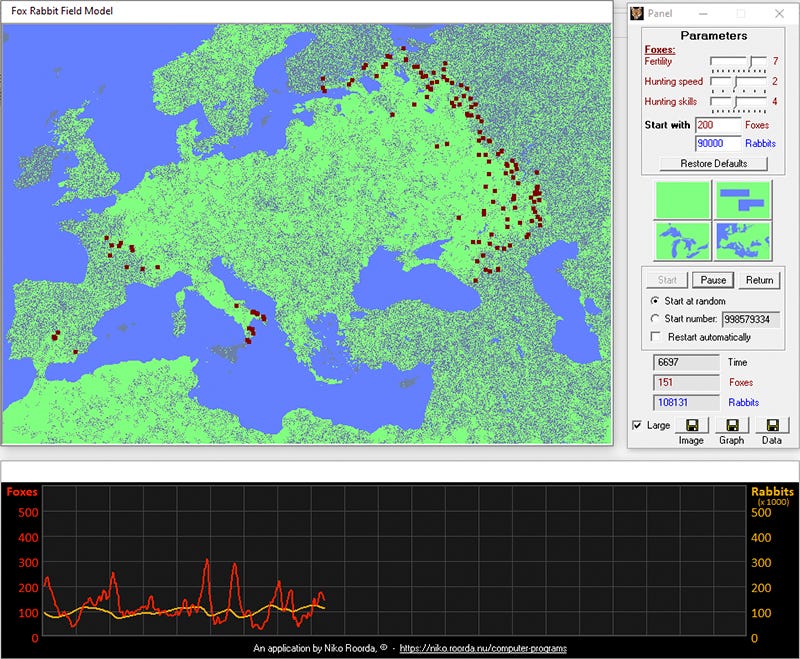Choose the Great Lakes map thumbnail

coord(682,241)
